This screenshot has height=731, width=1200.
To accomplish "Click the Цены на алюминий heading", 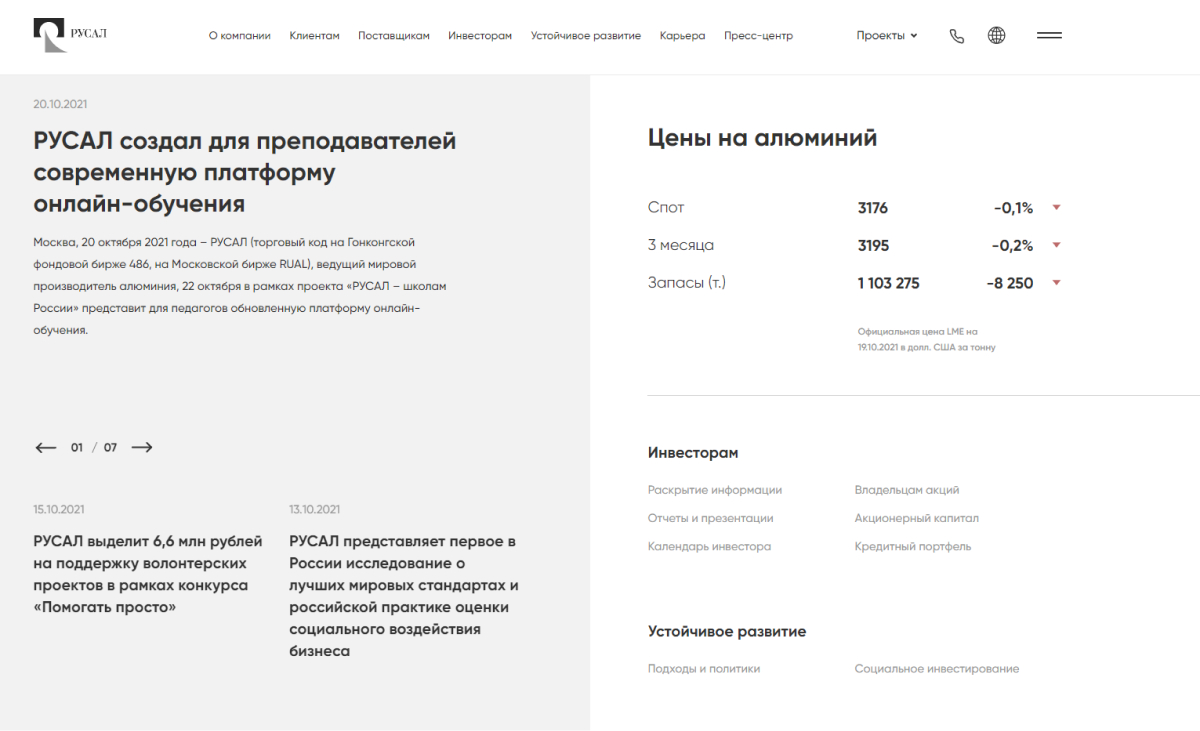I will click(x=763, y=138).
